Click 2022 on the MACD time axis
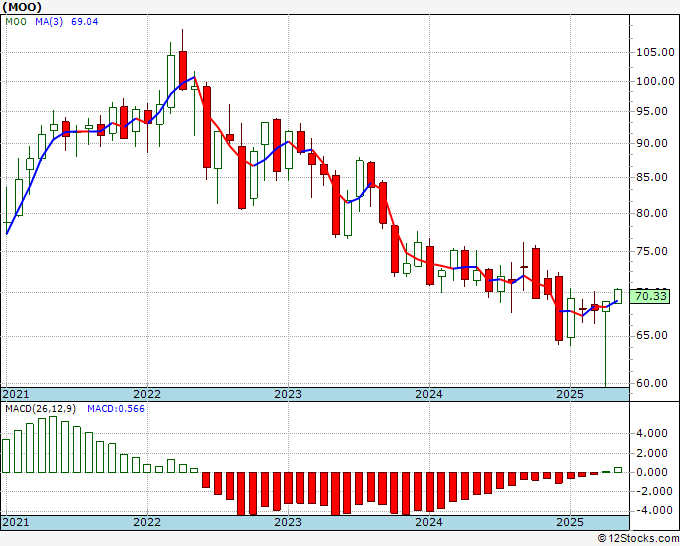Viewport: 680px width, 546px height. click(x=147, y=522)
